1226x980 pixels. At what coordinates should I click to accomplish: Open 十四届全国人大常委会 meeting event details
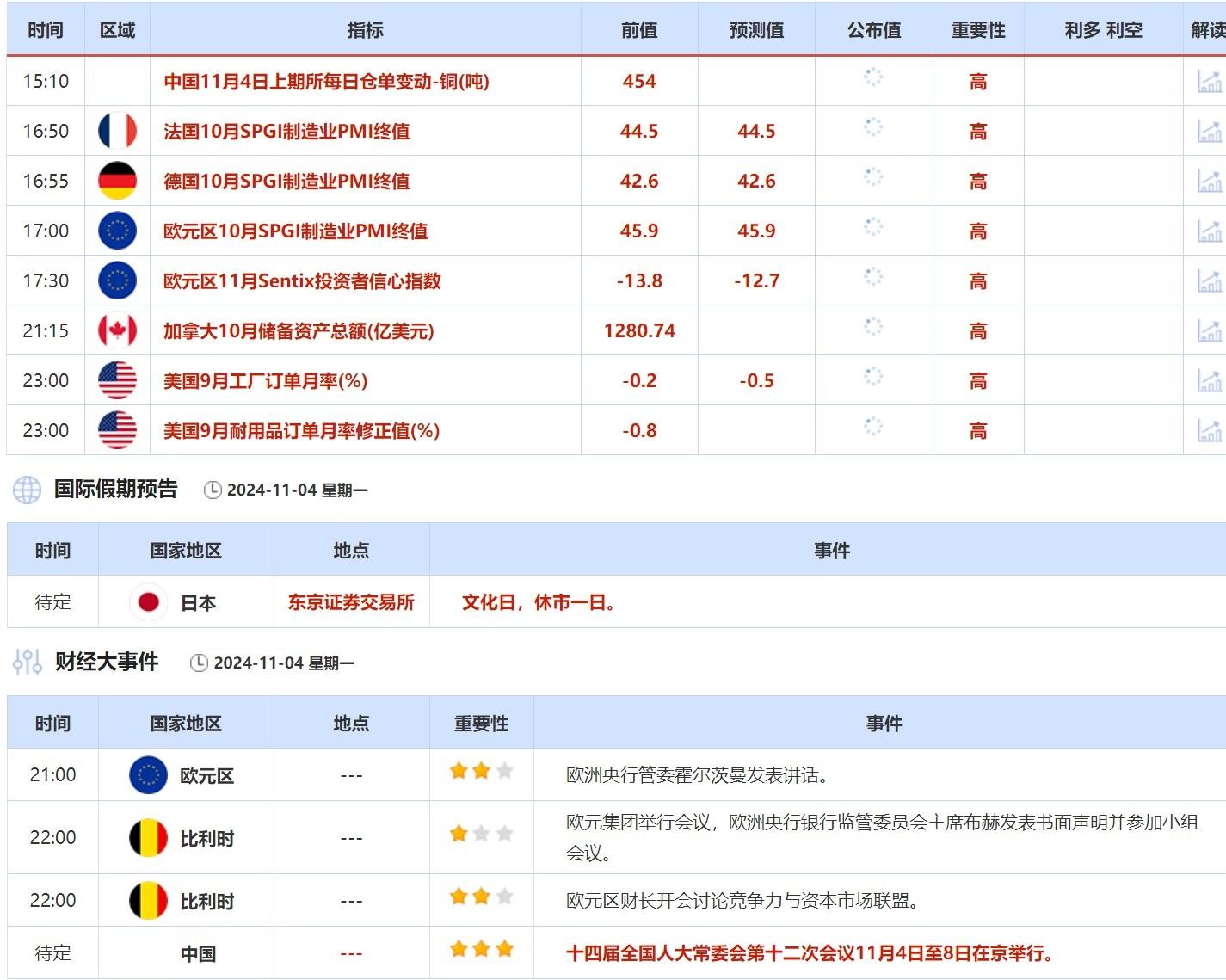pyautogui.click(x=809, y=952)
